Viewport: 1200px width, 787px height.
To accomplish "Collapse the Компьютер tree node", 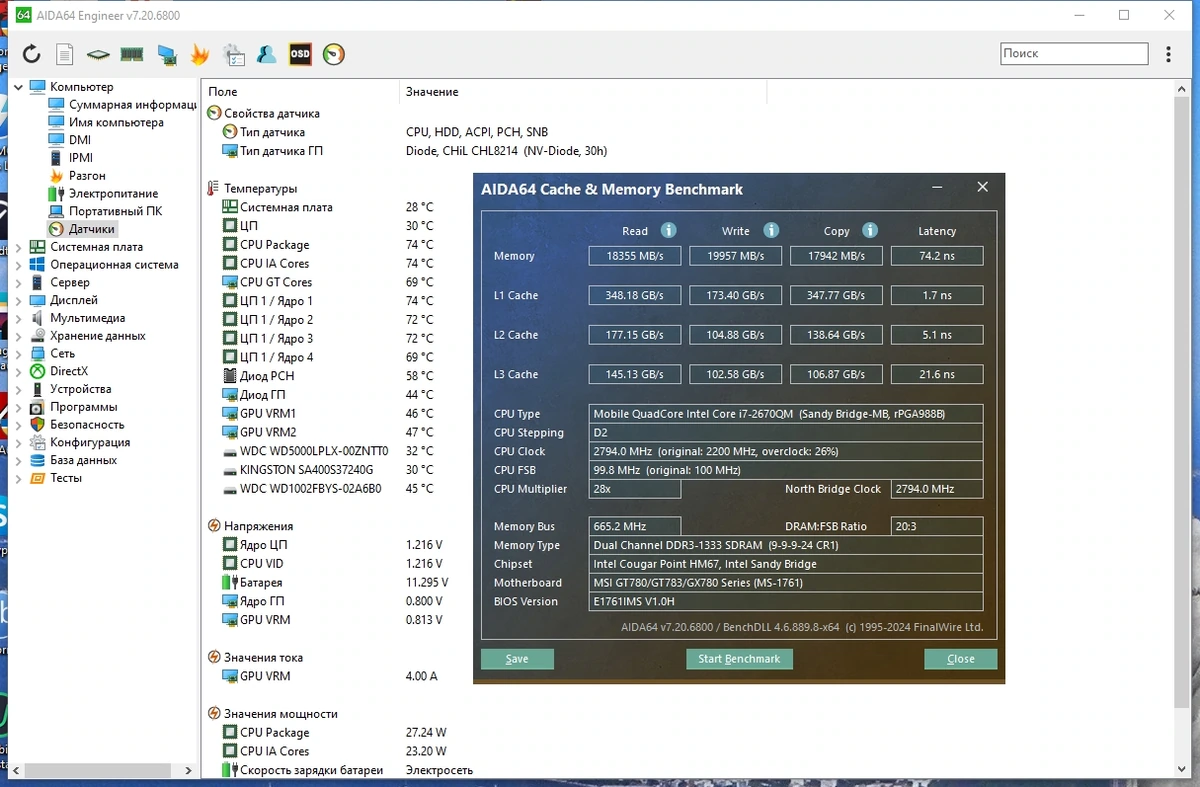I will click(x=18, y=87).
